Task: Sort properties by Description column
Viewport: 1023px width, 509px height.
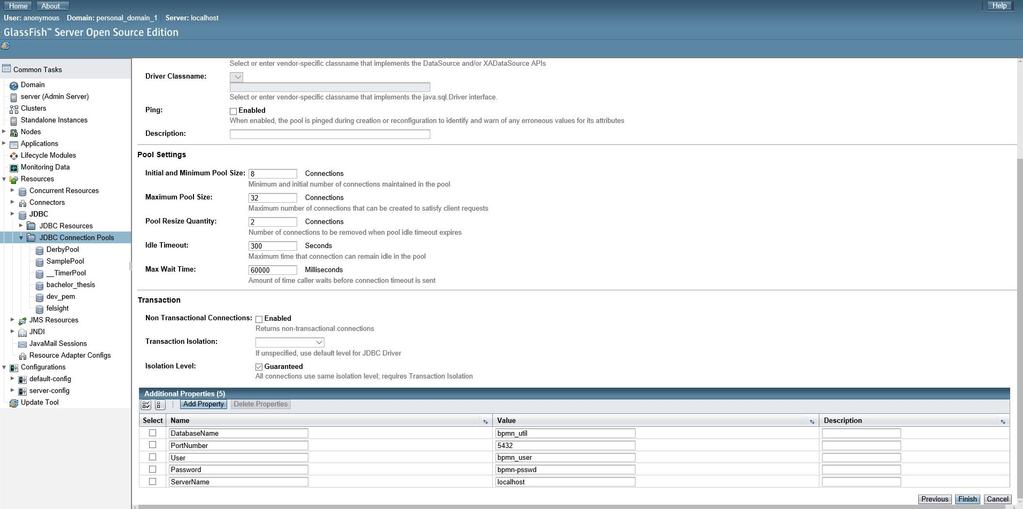Action: [1003, 422]
